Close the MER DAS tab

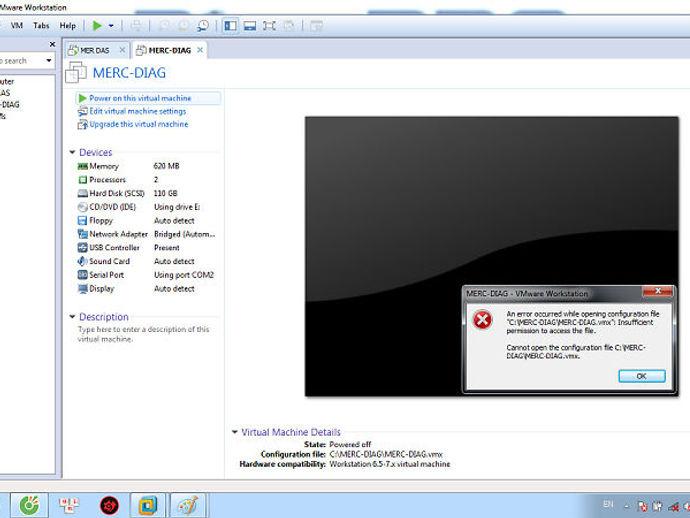coord(122,50)
